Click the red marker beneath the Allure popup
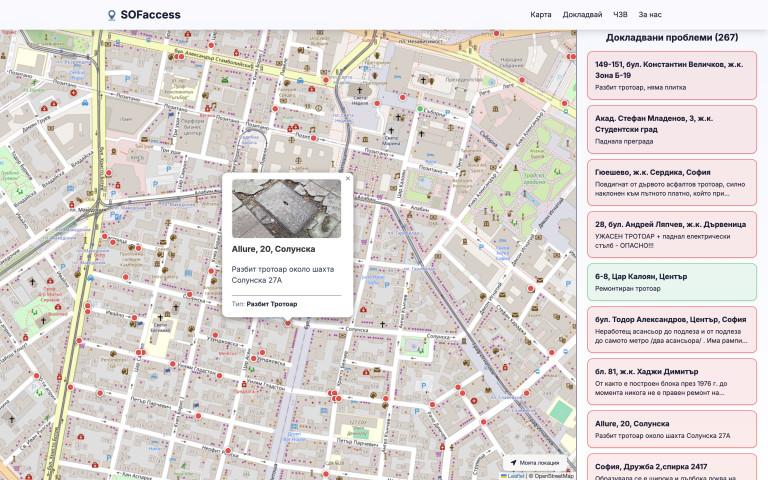Viewport: 768px width, 480px height. (288, 322)
